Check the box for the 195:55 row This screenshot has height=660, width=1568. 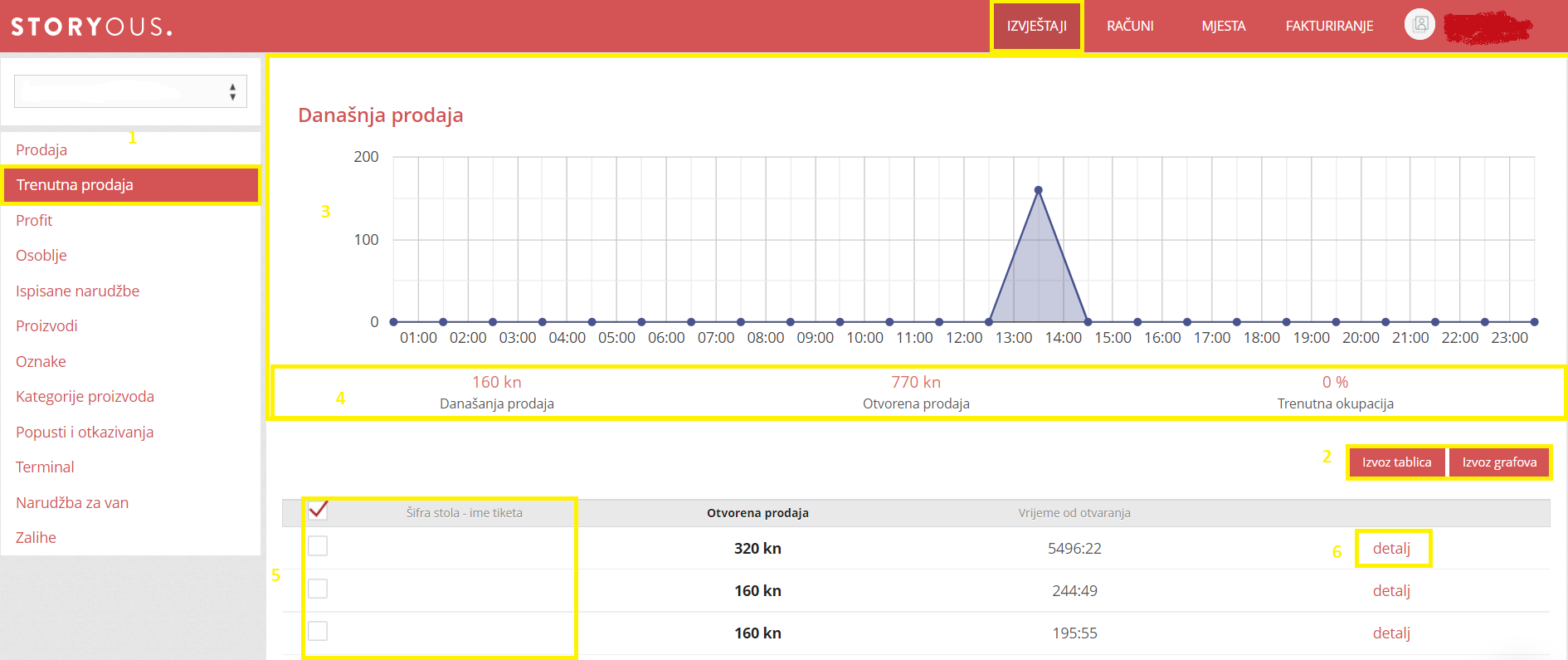pos(318,631)
